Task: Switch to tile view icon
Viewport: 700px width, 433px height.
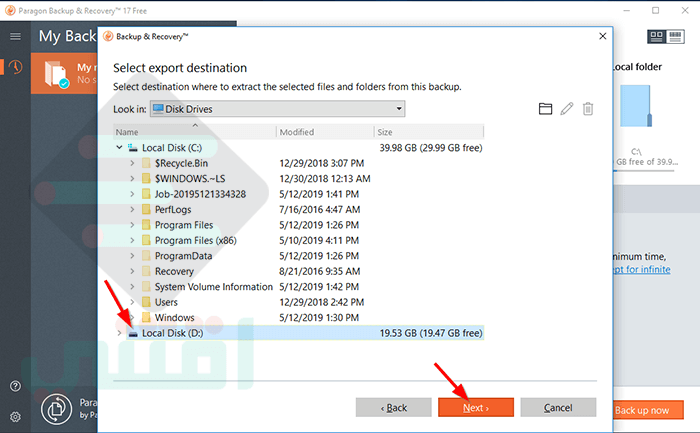Action: coord(657,37)
